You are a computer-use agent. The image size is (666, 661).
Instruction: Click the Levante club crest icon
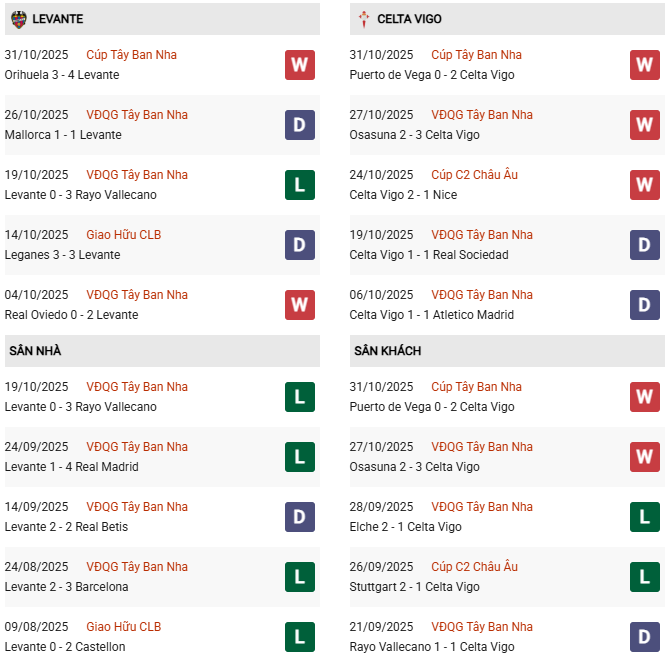click(19, 19)
